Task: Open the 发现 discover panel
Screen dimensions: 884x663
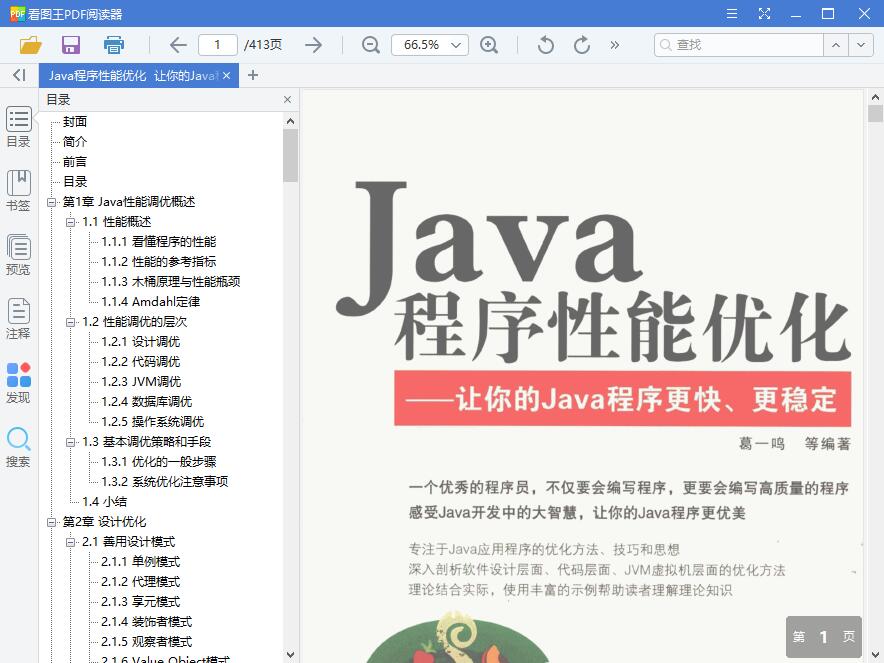Action: click(19, 383)
